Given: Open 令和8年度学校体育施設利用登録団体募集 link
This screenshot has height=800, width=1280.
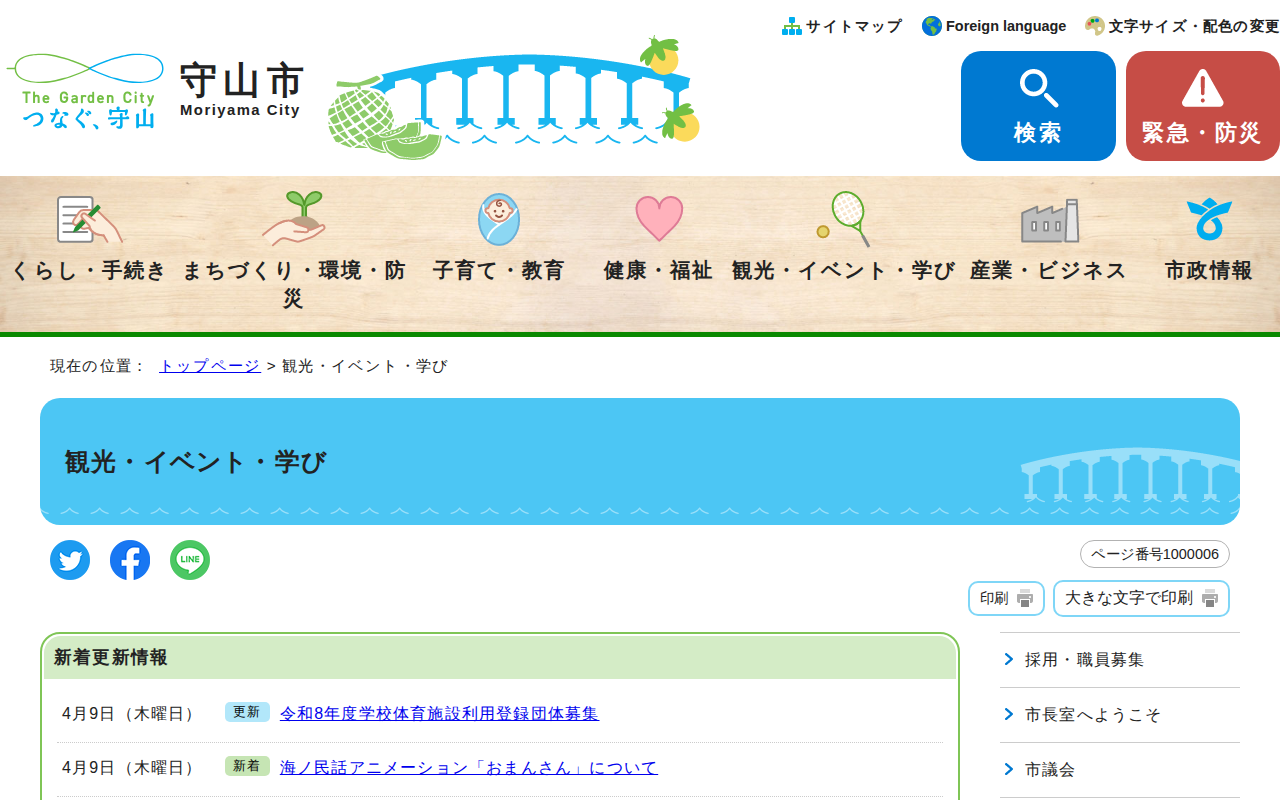Looking at the screenshot, I should pos(439,713).
